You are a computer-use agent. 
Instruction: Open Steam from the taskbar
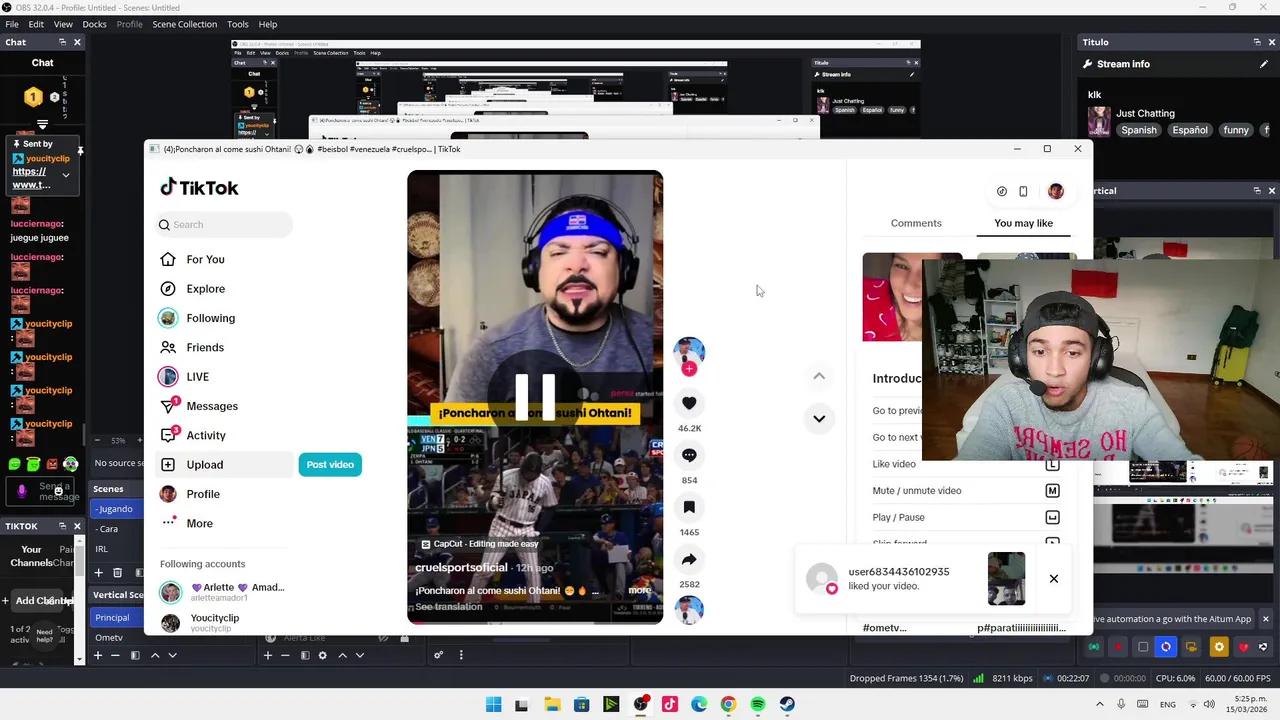tap(787, 704)
